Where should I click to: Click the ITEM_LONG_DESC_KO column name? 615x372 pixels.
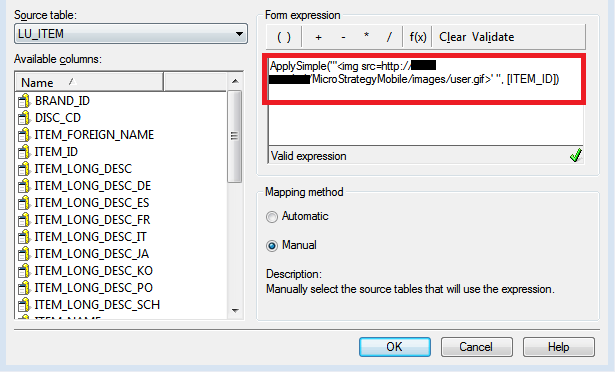point(94,271)
